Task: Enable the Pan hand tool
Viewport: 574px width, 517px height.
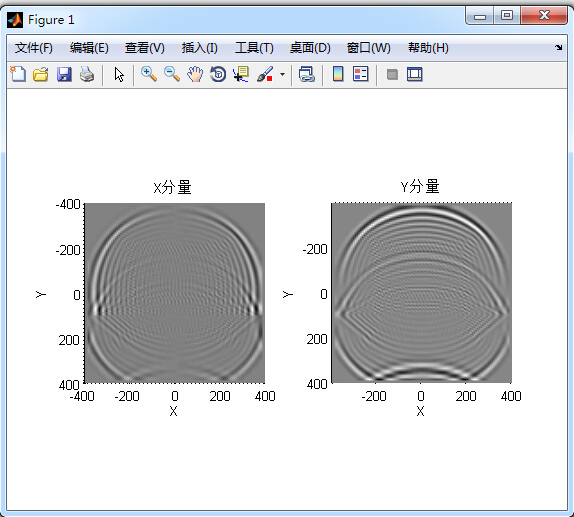Action: pyautogui.click(x=195, y=74)
